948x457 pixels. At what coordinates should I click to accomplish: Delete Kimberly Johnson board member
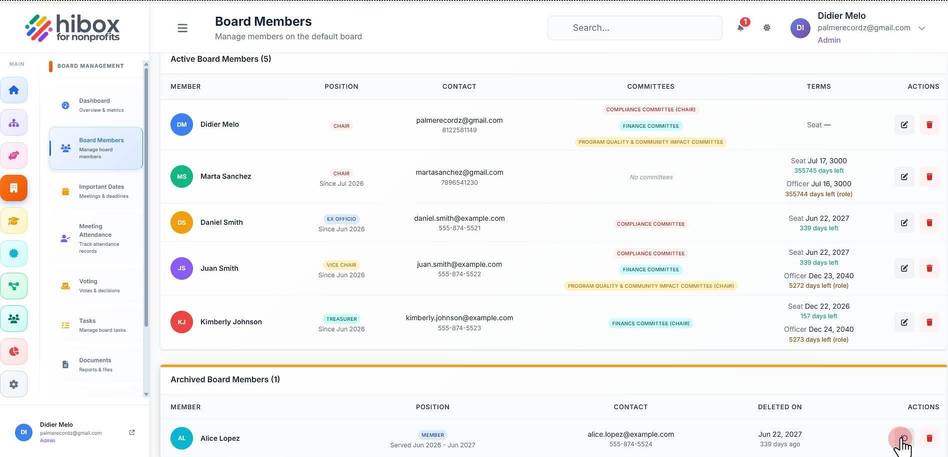coord(929,322)
